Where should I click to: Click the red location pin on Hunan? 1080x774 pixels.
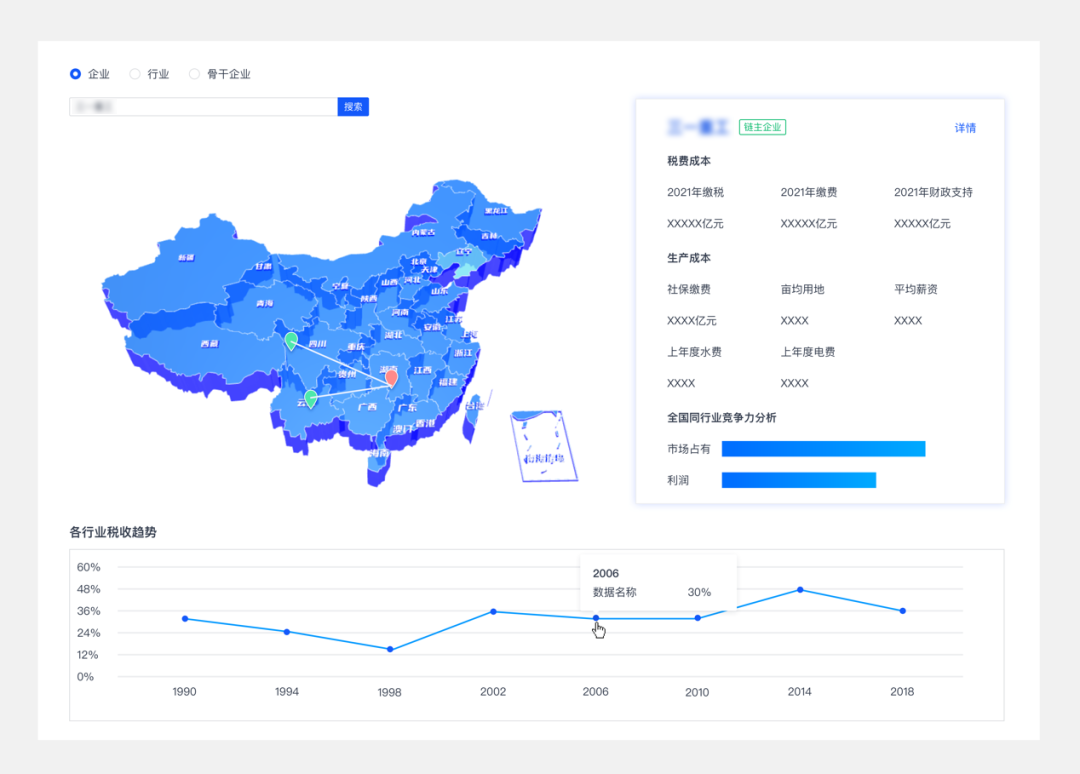coord(393,378)
